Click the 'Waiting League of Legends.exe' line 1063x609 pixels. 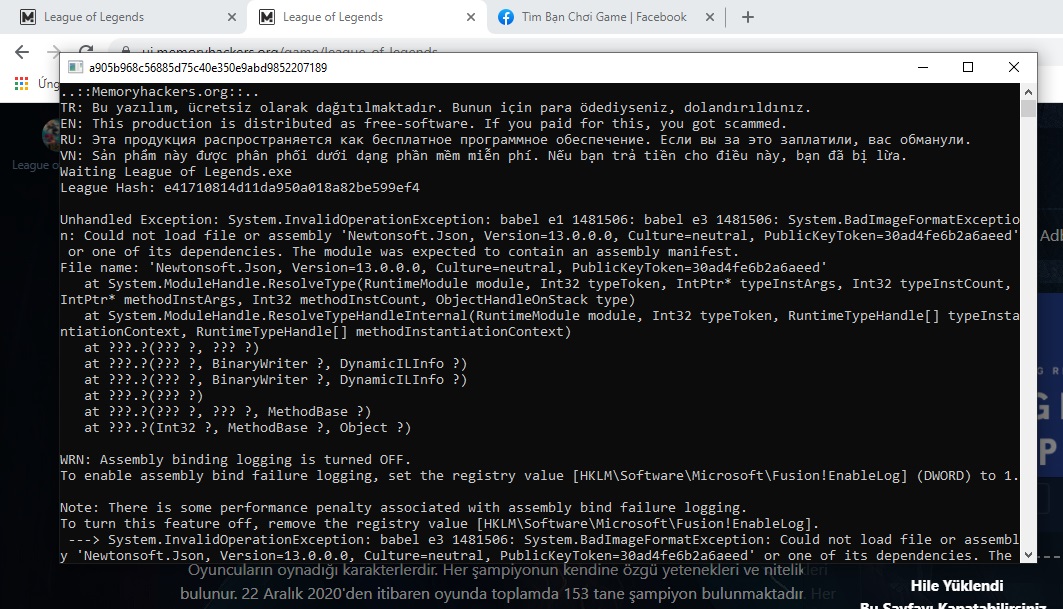click(176, 172)
